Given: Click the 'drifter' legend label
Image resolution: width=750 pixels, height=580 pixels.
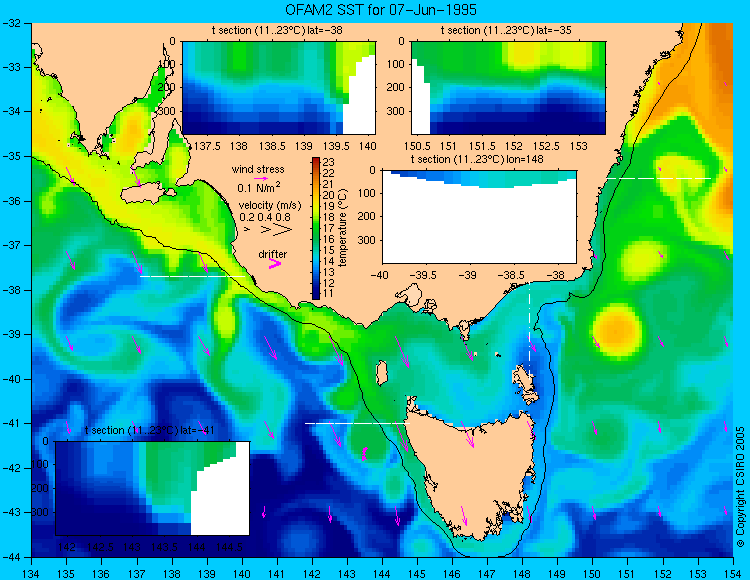Looking at the screenshot, I should click(273, 254).
